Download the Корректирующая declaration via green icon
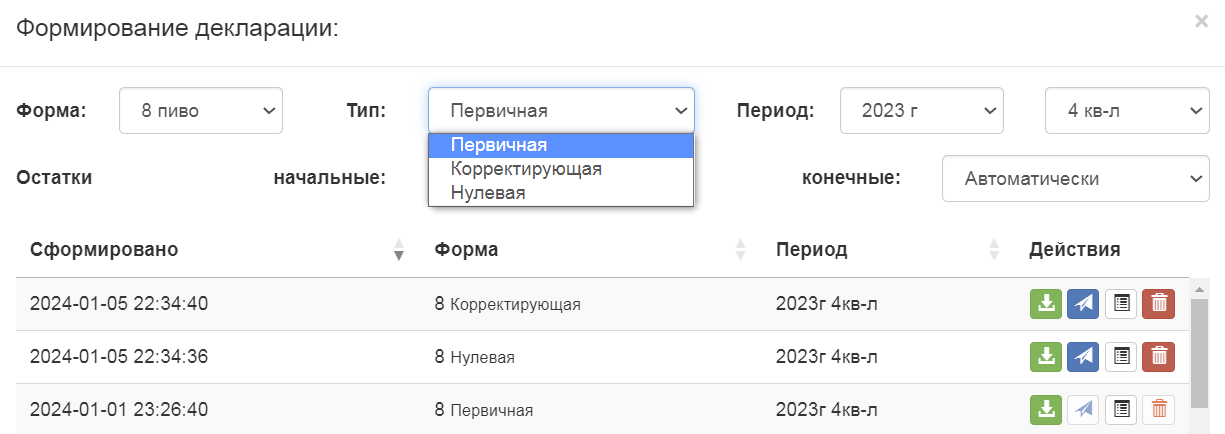This screenshot has height=434, width=1225. pos(1045,303)
